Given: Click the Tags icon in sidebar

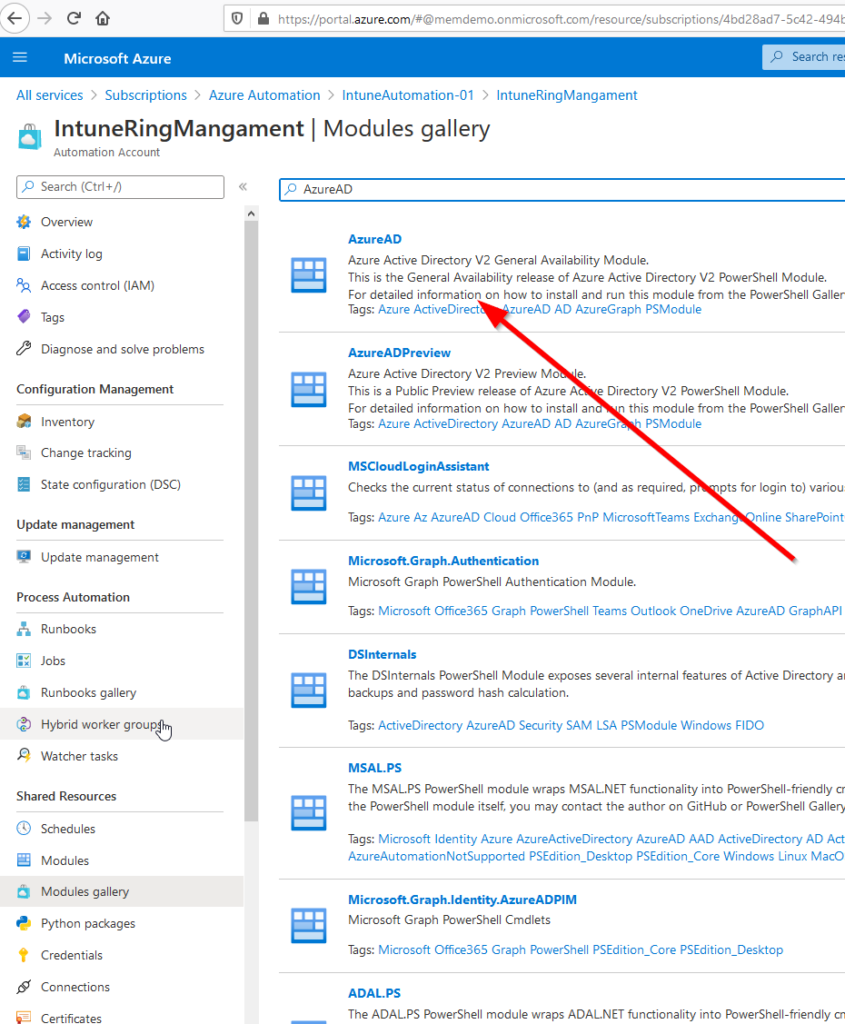Looking at the screenshot, I should 24,317.
